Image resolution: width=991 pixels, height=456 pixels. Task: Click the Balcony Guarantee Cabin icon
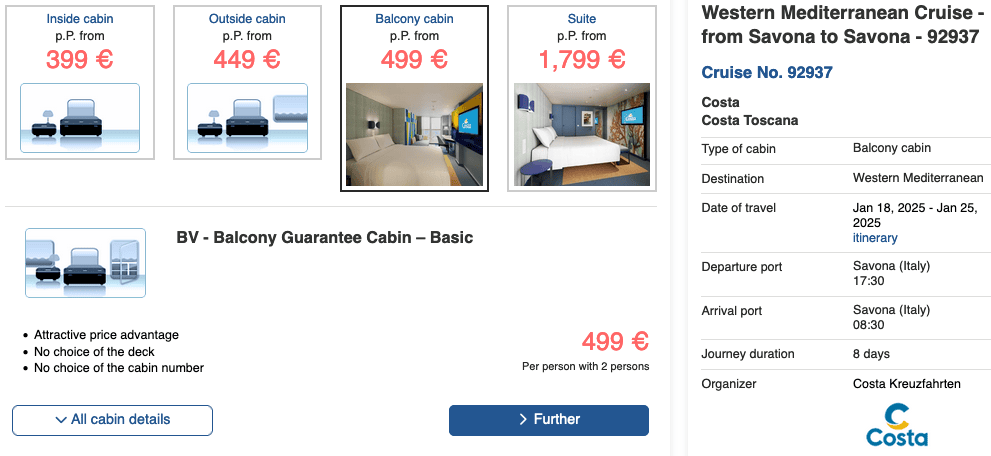pos(85,263)
